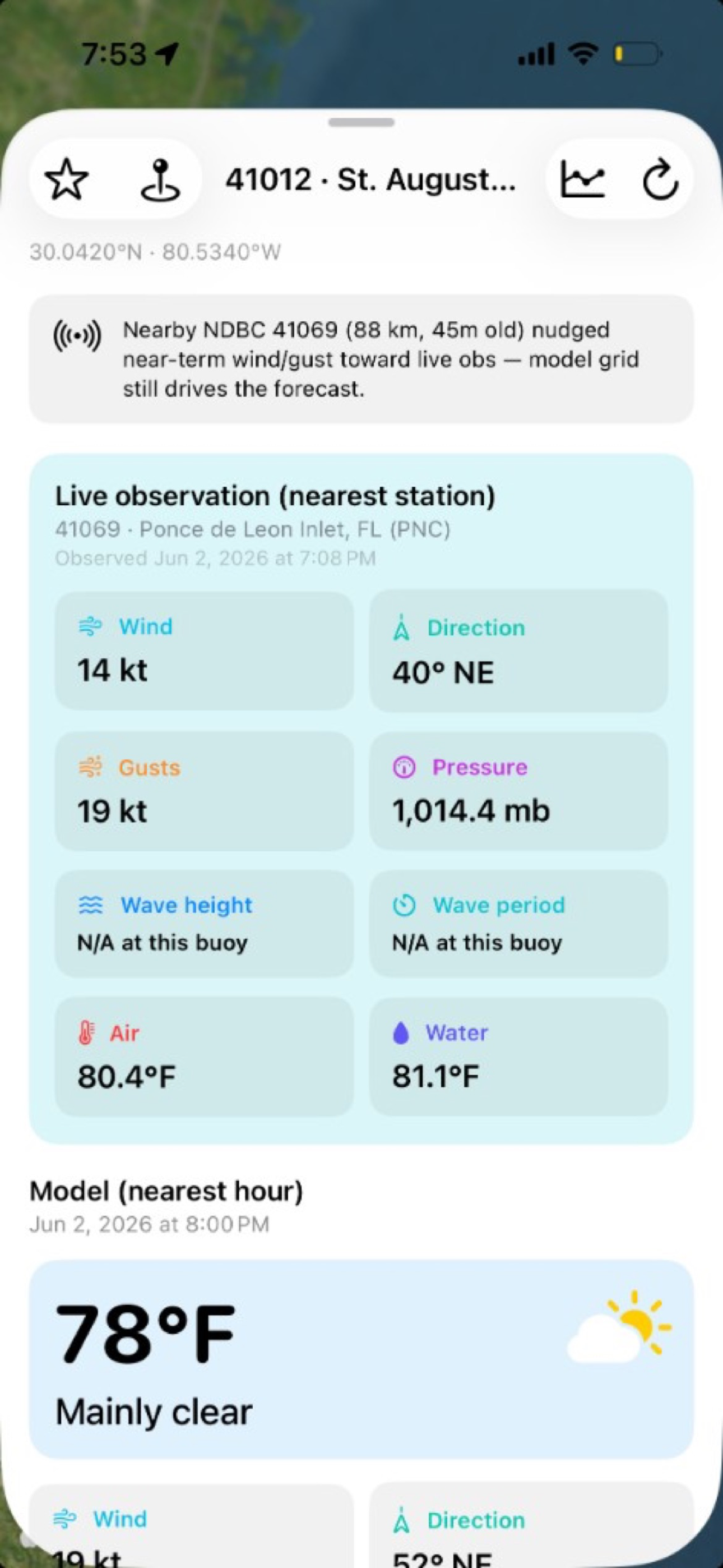Tap the live Wind 14 kt tile
Image resolution: width=723 pixels, height=1568 pixels.
204,650
